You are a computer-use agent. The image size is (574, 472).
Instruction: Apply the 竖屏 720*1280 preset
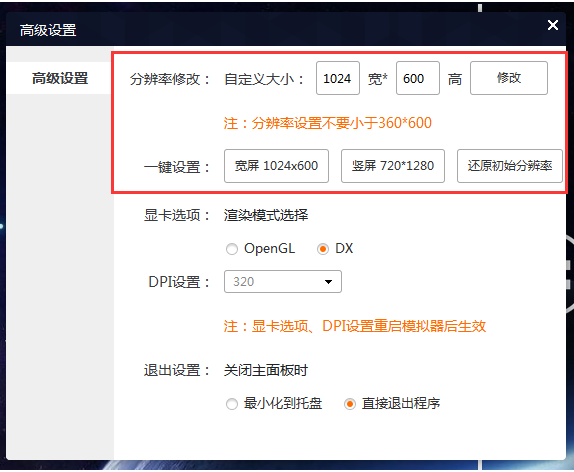point(393,166)
